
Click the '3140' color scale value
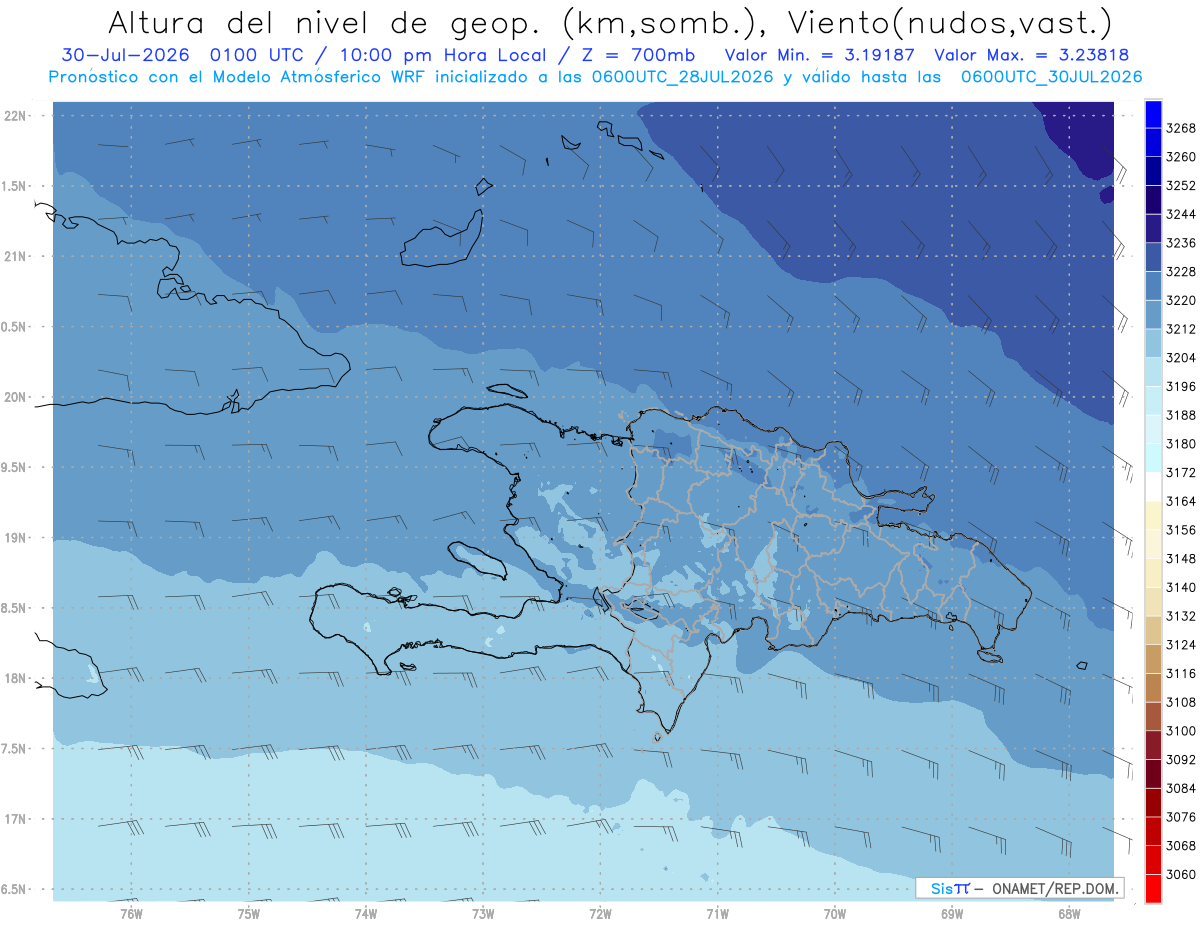(1181, 588)
